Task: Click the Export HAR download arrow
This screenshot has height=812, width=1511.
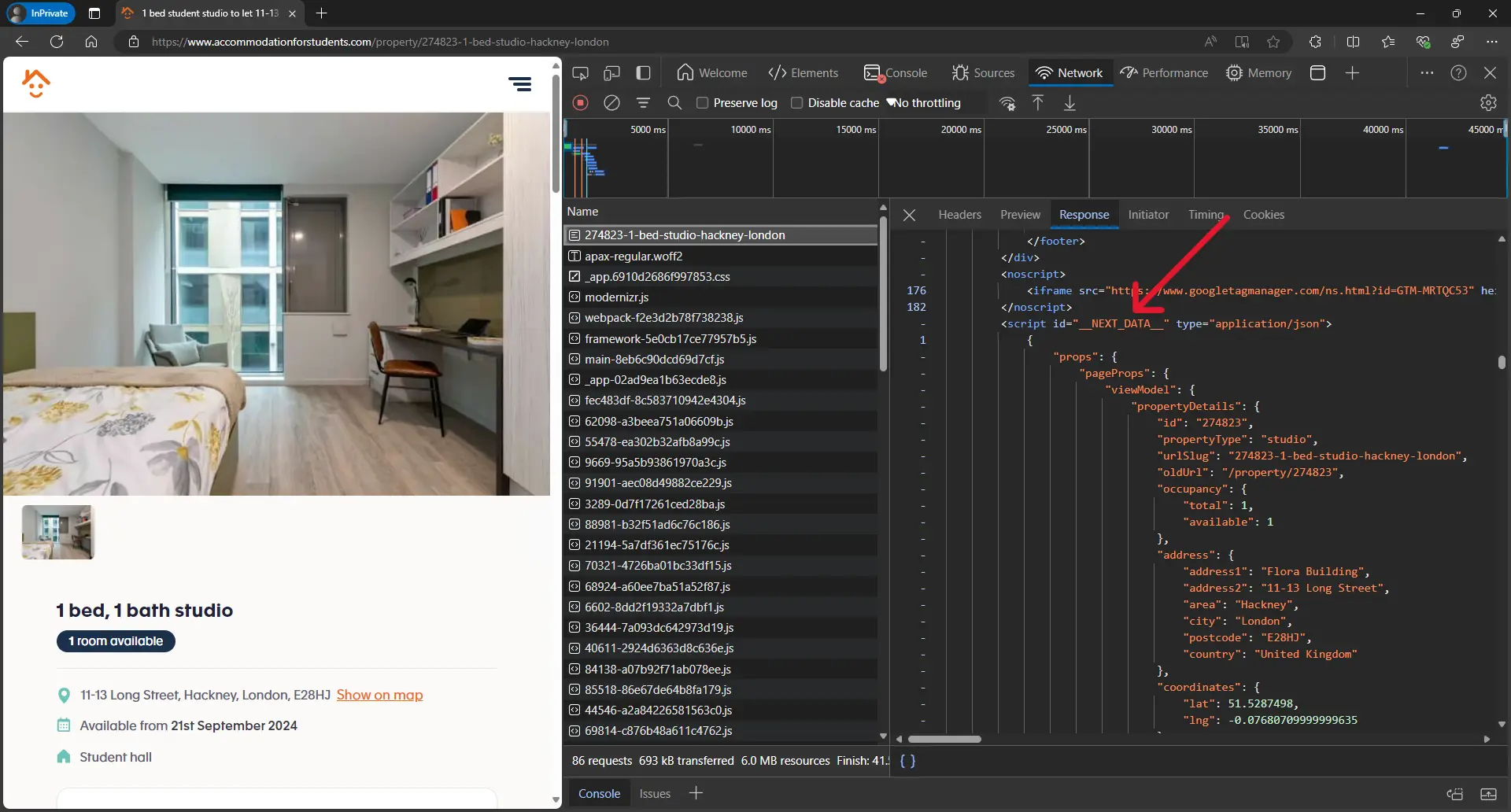Action: (1070, 103)
